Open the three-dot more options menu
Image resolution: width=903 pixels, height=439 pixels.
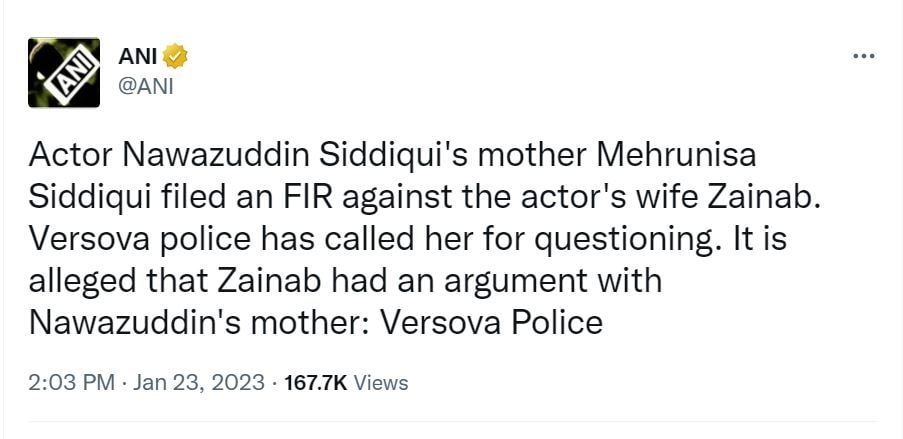862,56
